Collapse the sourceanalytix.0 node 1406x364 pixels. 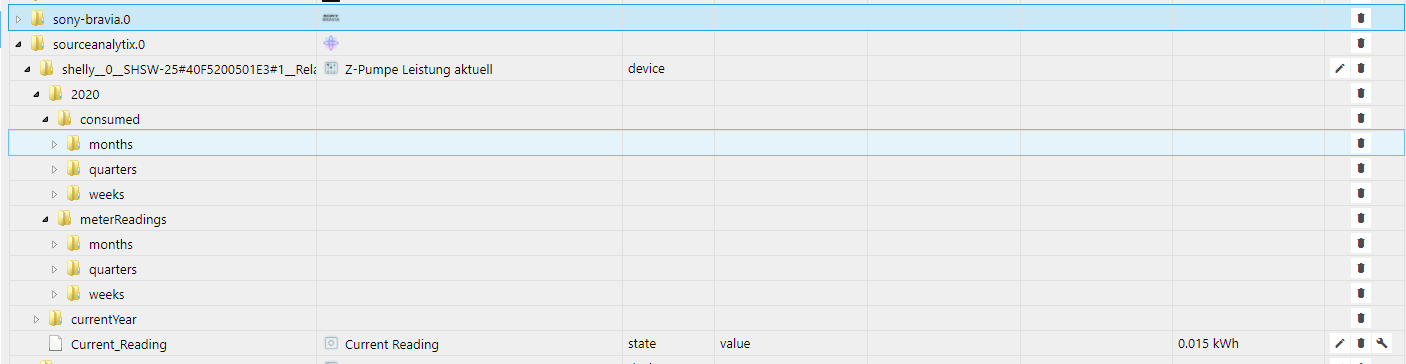click(x=18, y=44)
